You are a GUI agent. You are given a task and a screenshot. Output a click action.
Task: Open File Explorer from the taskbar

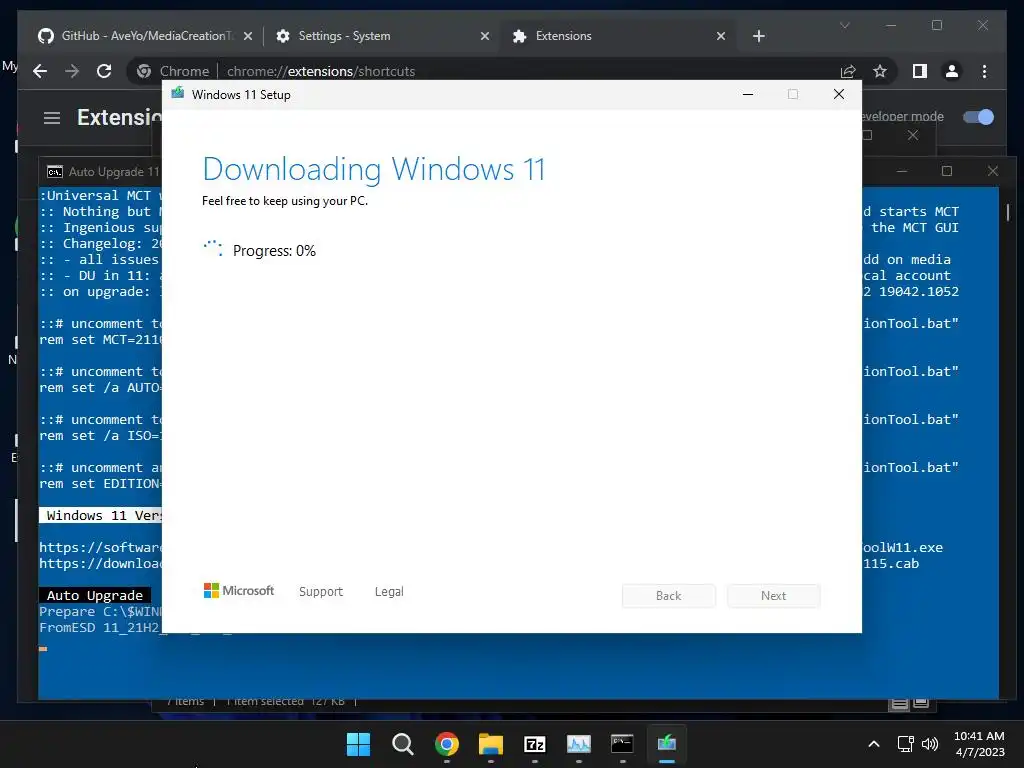click(x=490, y=744)
